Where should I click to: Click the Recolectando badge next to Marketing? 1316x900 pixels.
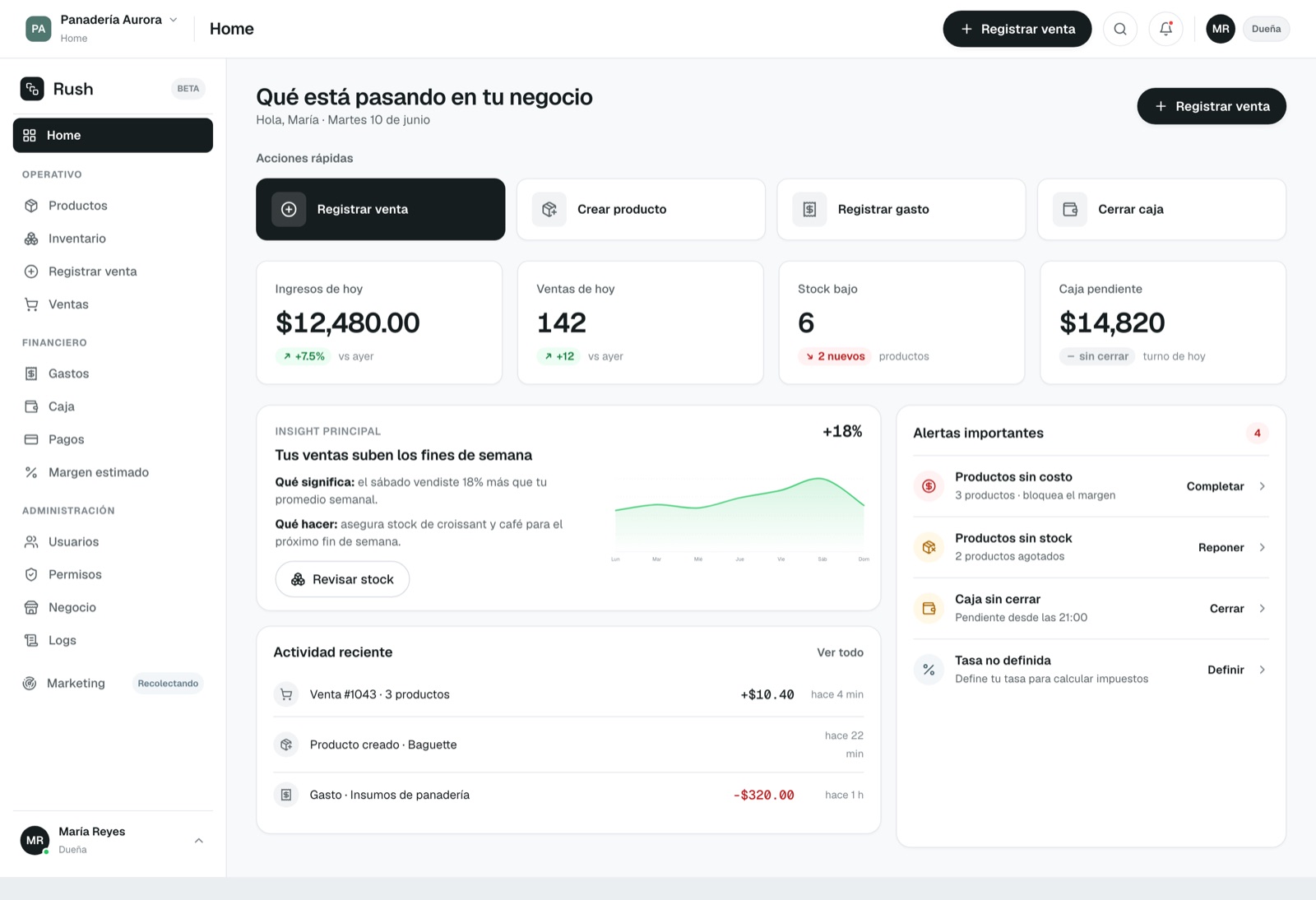(168, 683)
